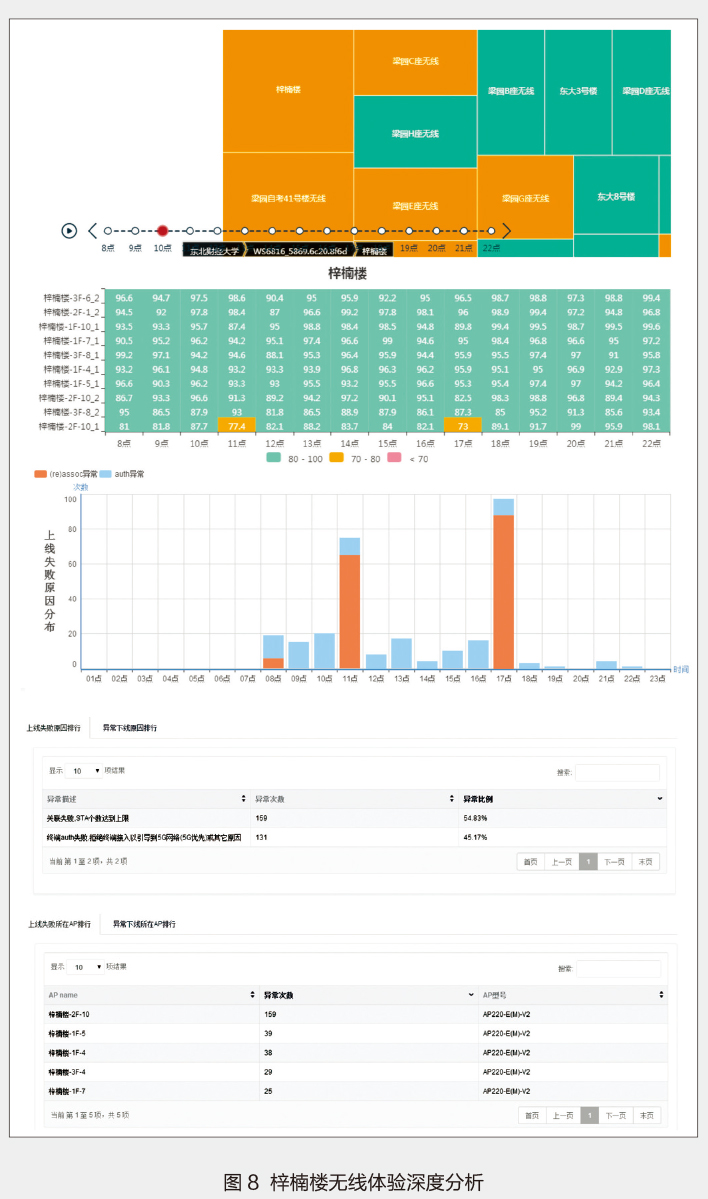
Task: Start timeline playback with the play button
Action: (x=69, y=230)
